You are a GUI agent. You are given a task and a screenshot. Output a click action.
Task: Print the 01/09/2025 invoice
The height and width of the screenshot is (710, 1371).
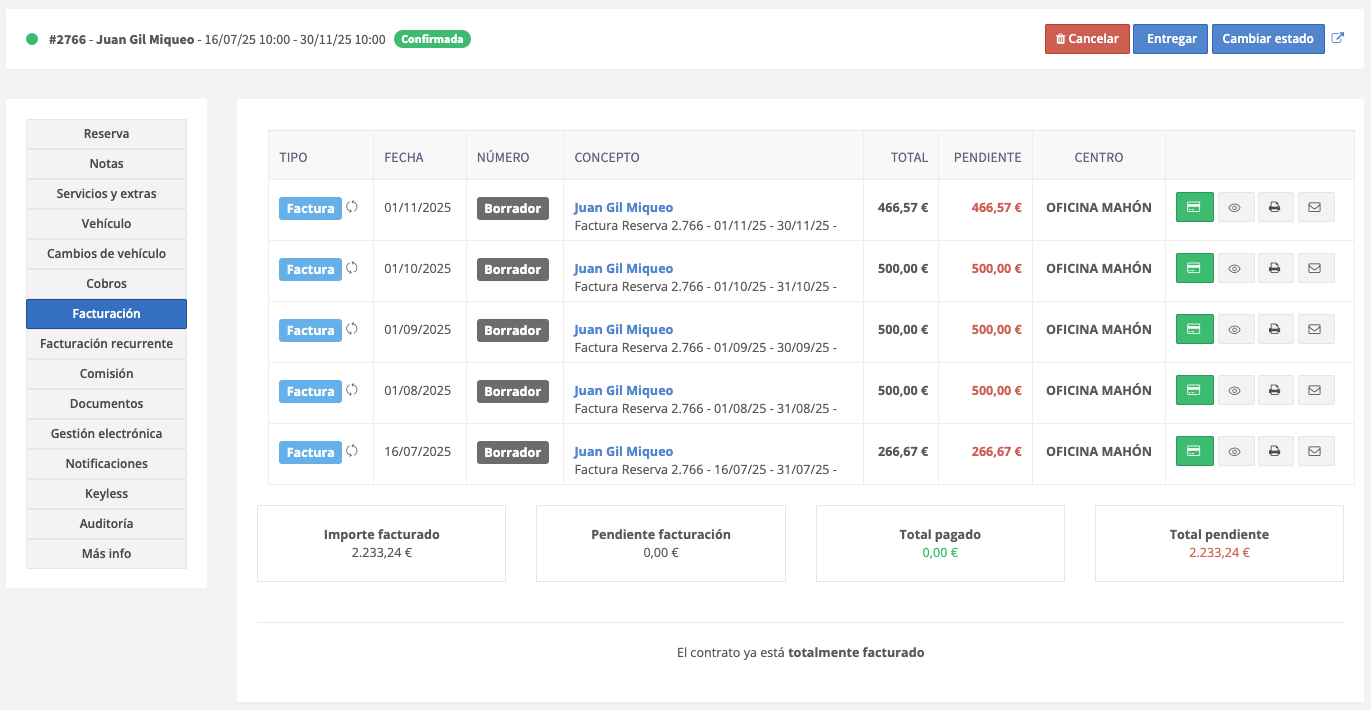tap(1275, 330)
